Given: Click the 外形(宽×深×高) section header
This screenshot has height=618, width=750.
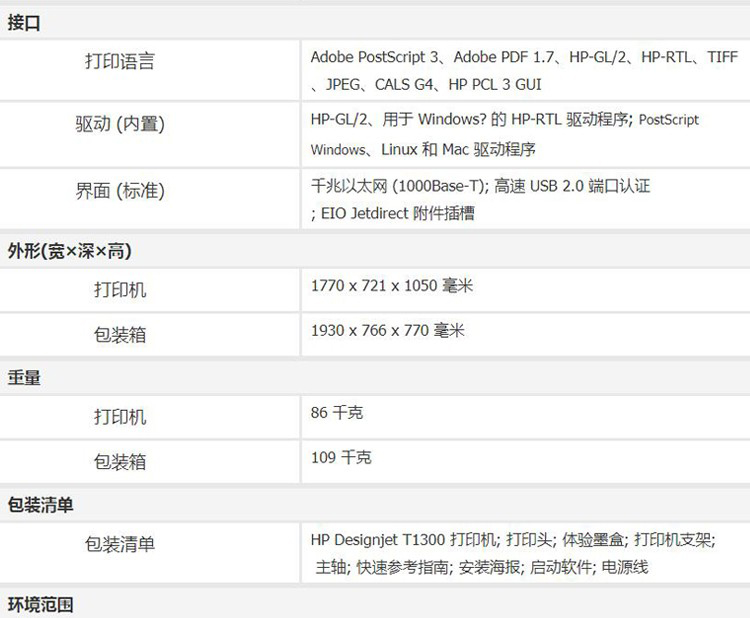Looking at the screenshot, I should [x=70, y=250].
